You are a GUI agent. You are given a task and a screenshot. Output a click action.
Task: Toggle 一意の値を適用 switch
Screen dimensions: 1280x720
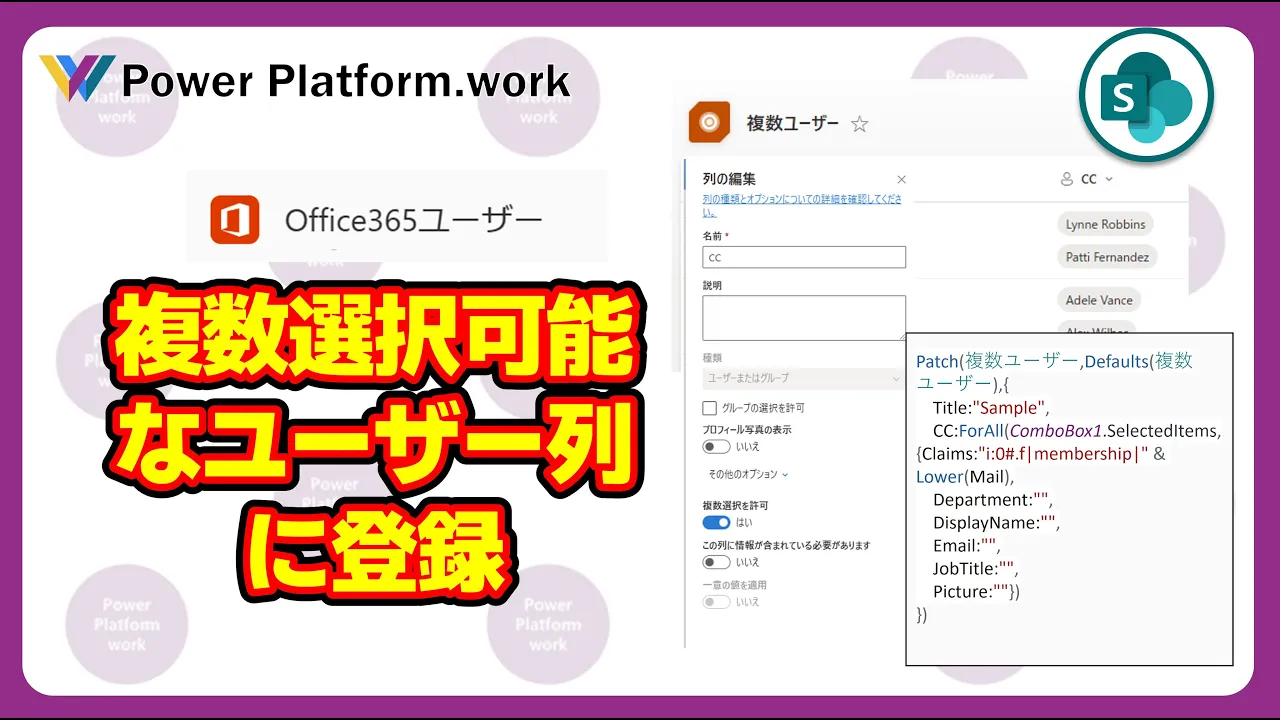coord(717,602)
